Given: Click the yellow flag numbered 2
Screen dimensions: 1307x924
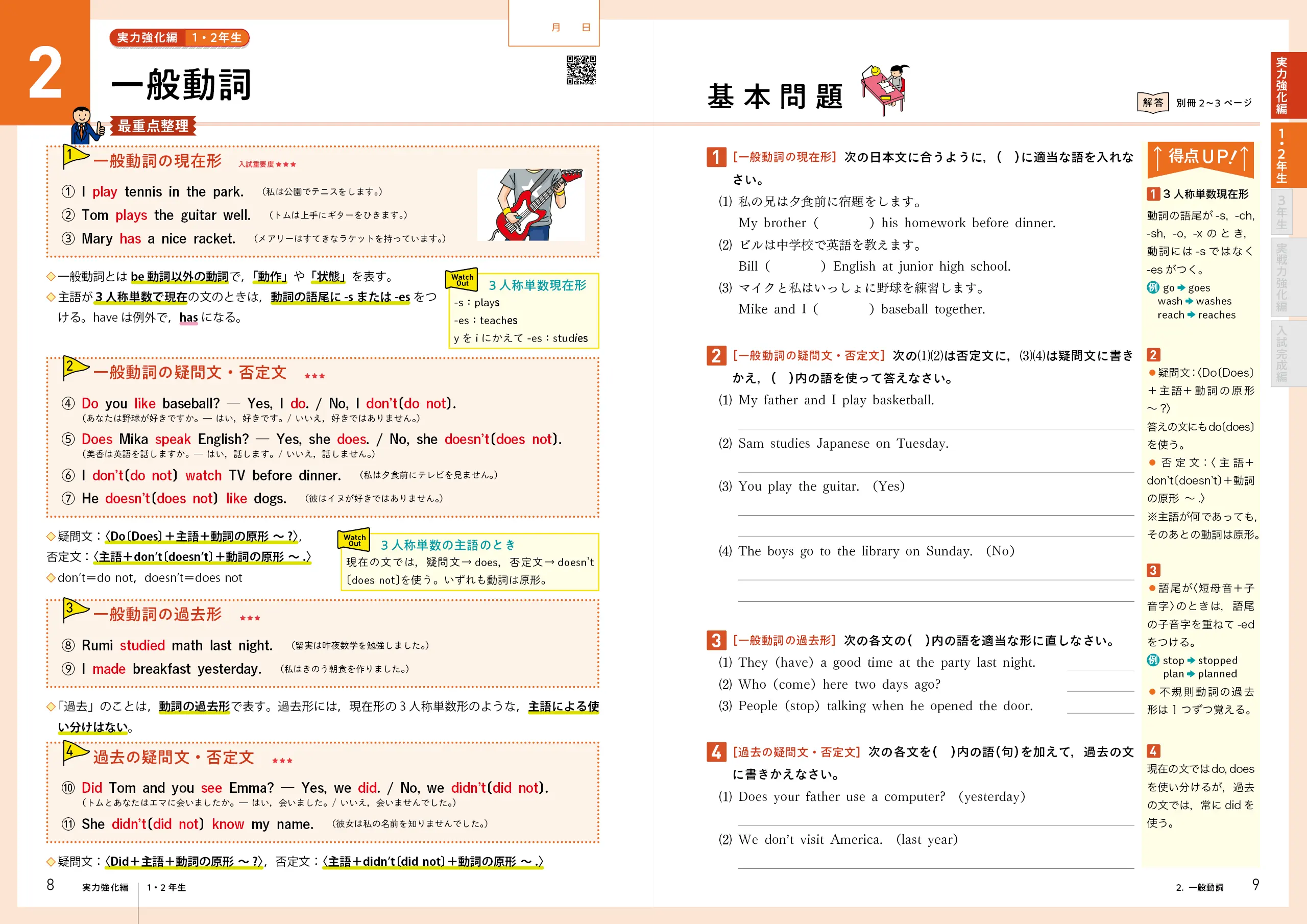Looking at the screenshot, I should 75,368.
